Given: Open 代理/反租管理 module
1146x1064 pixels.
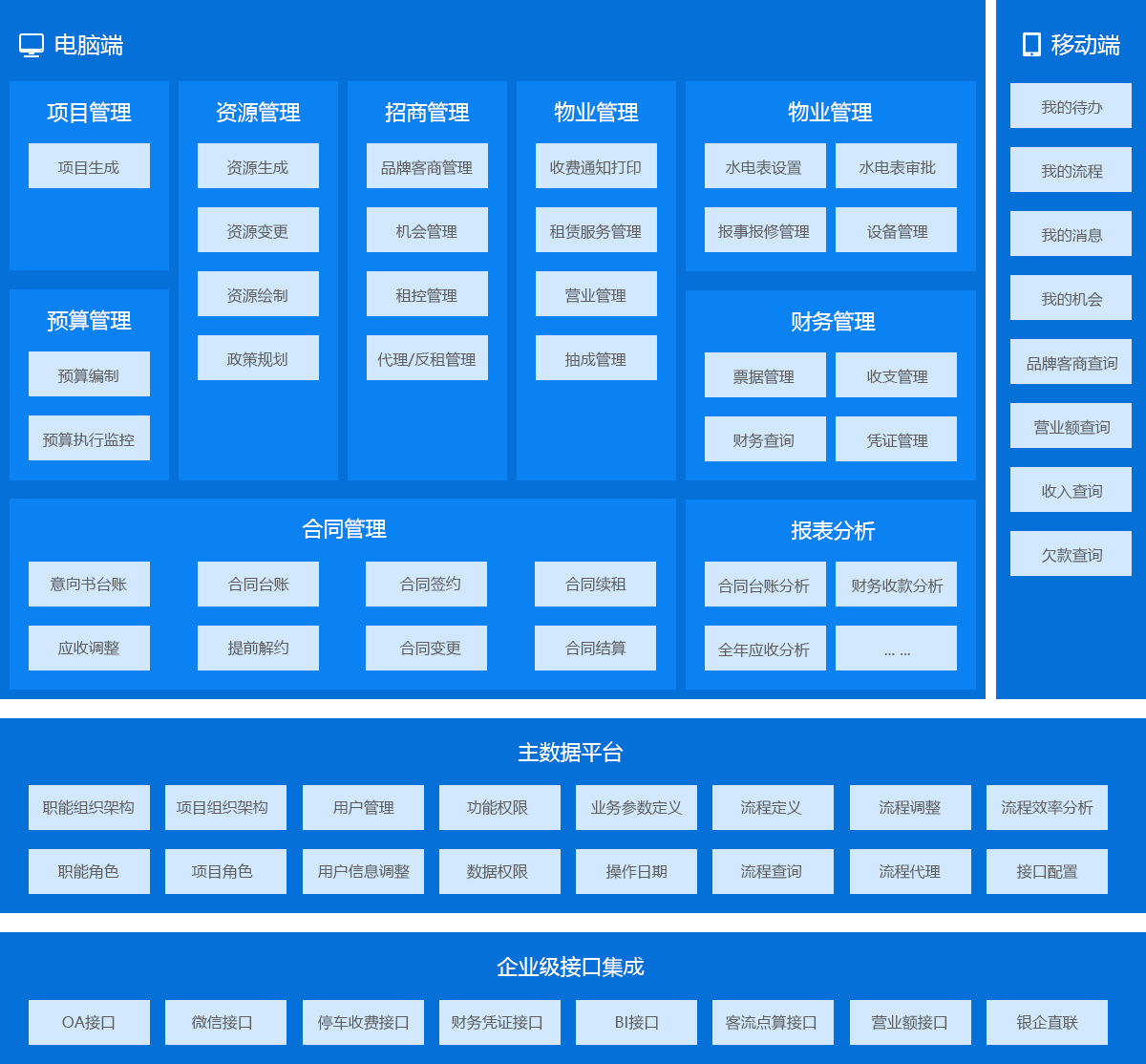Looking at the screenshot, I should [427, 358].
